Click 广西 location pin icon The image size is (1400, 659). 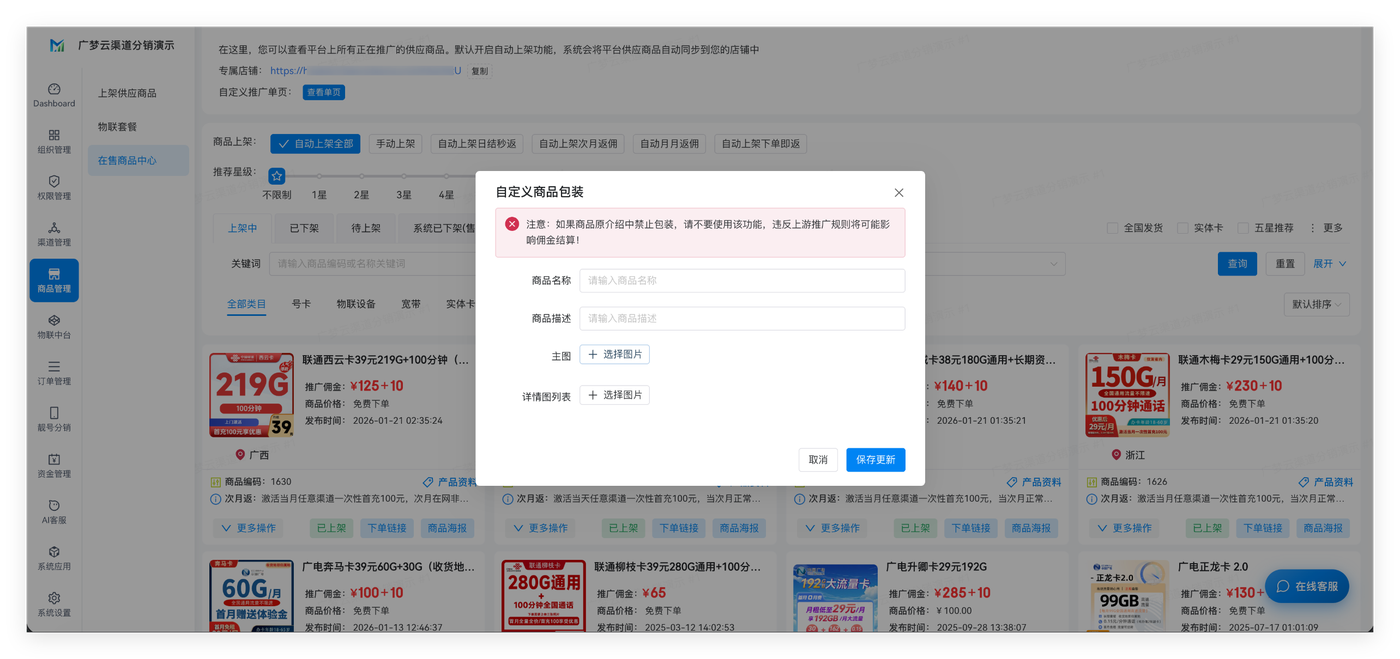pos(240,455)
